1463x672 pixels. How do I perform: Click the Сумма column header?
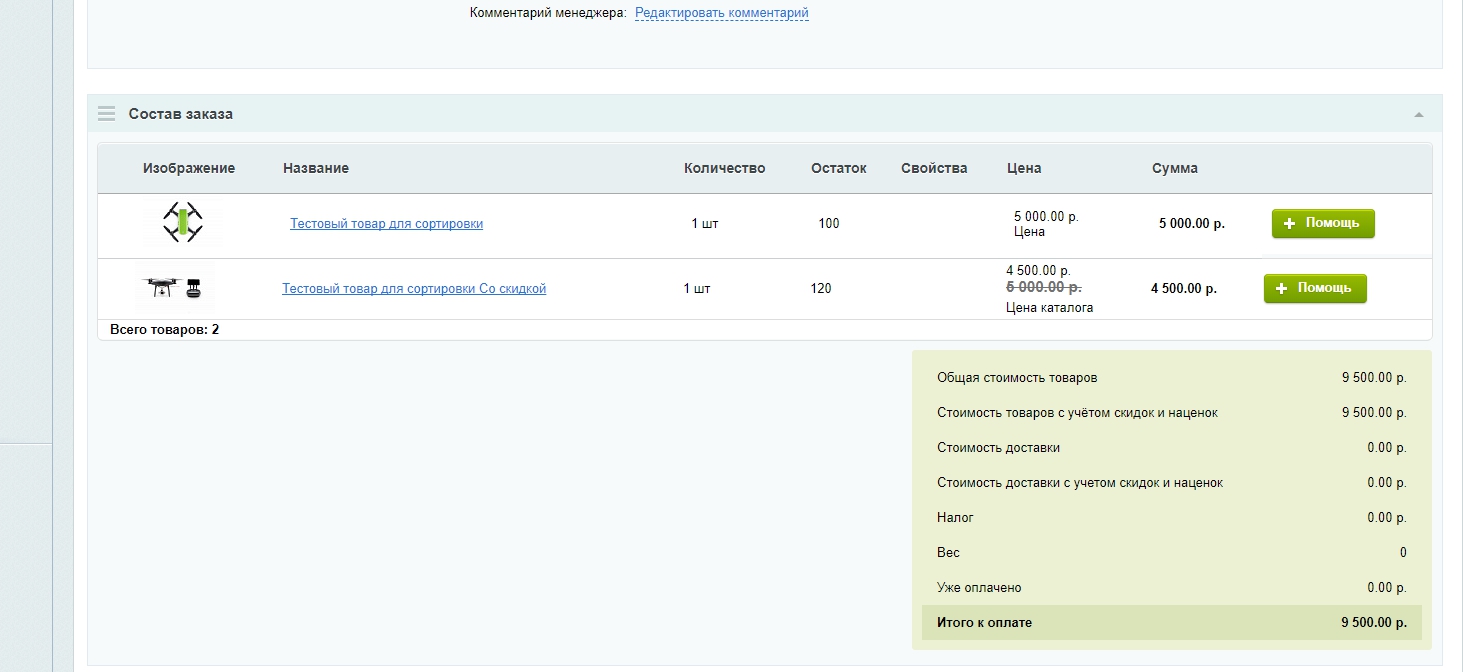1174,168
